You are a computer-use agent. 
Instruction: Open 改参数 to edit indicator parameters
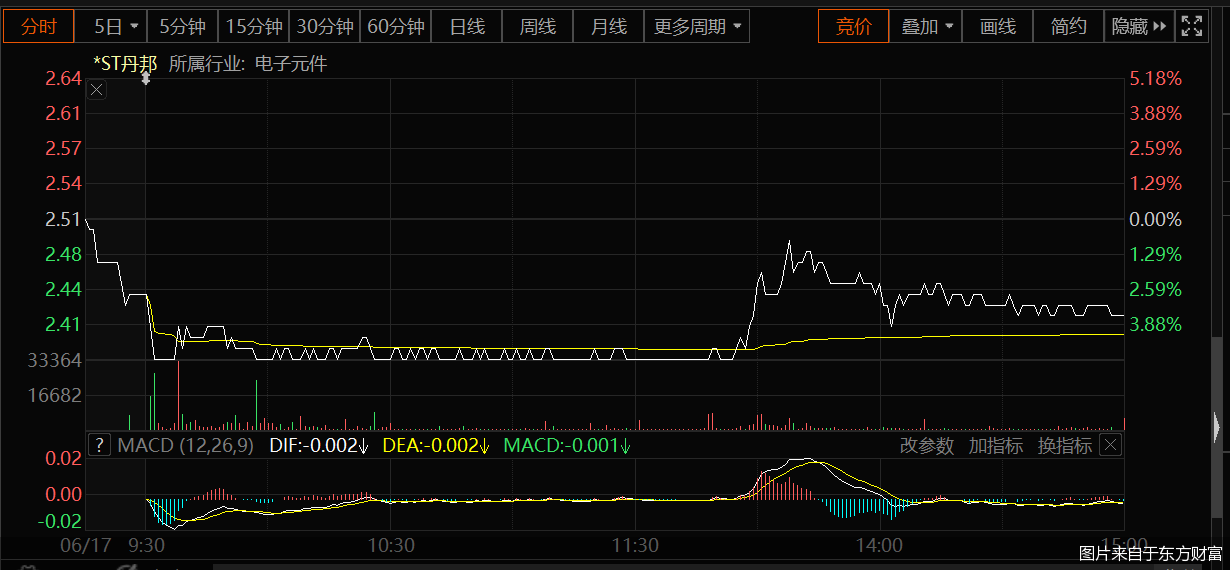(927, 446)
